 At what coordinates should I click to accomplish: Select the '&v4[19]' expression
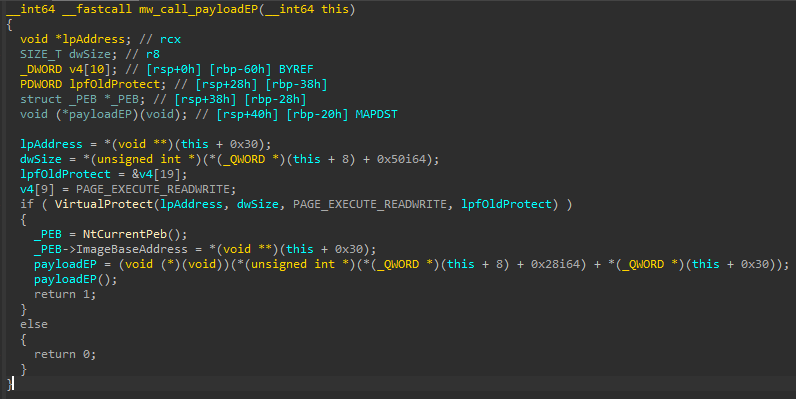(x=156, y=174)
